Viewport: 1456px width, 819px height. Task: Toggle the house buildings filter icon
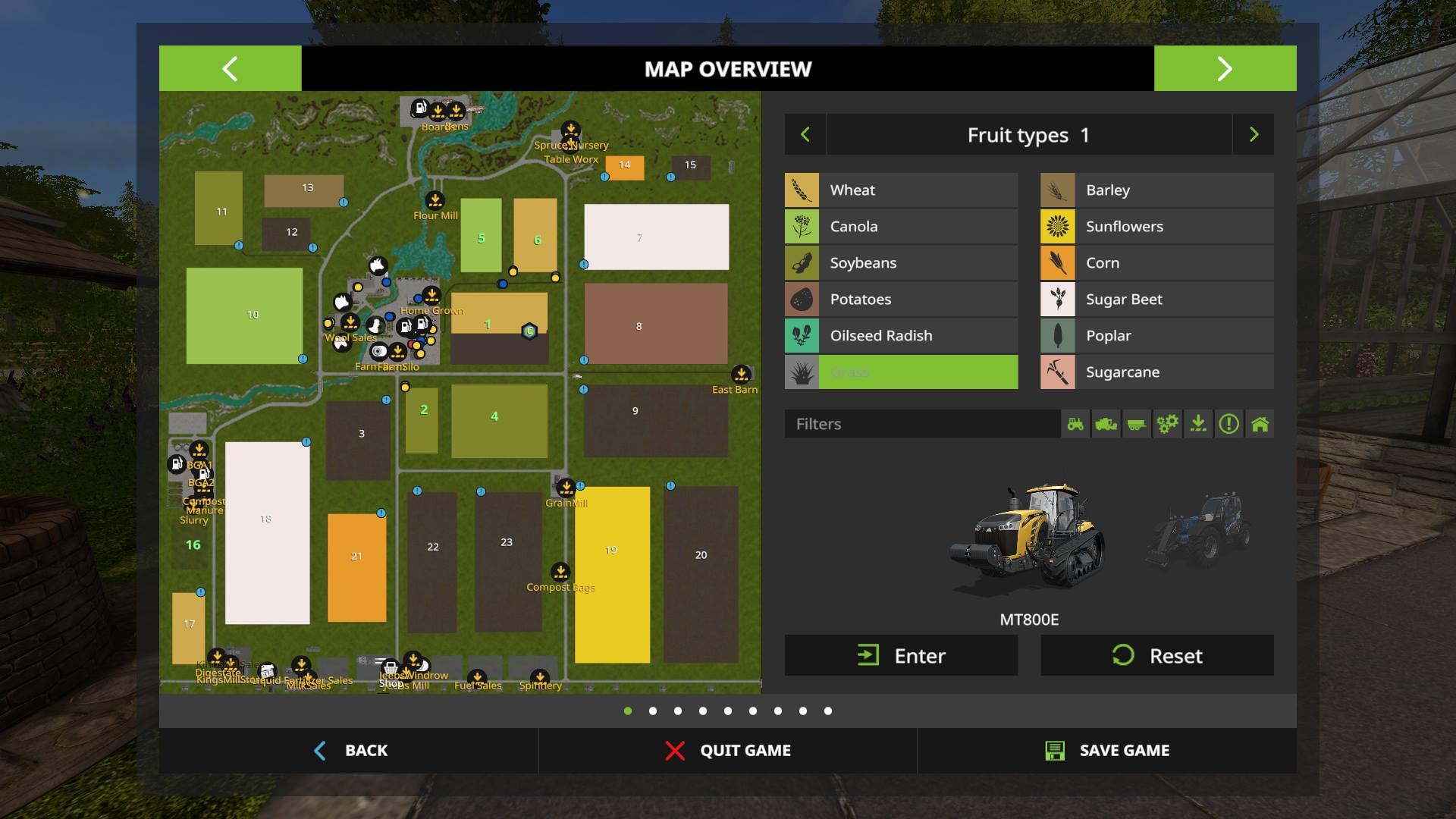[1260, 424]
